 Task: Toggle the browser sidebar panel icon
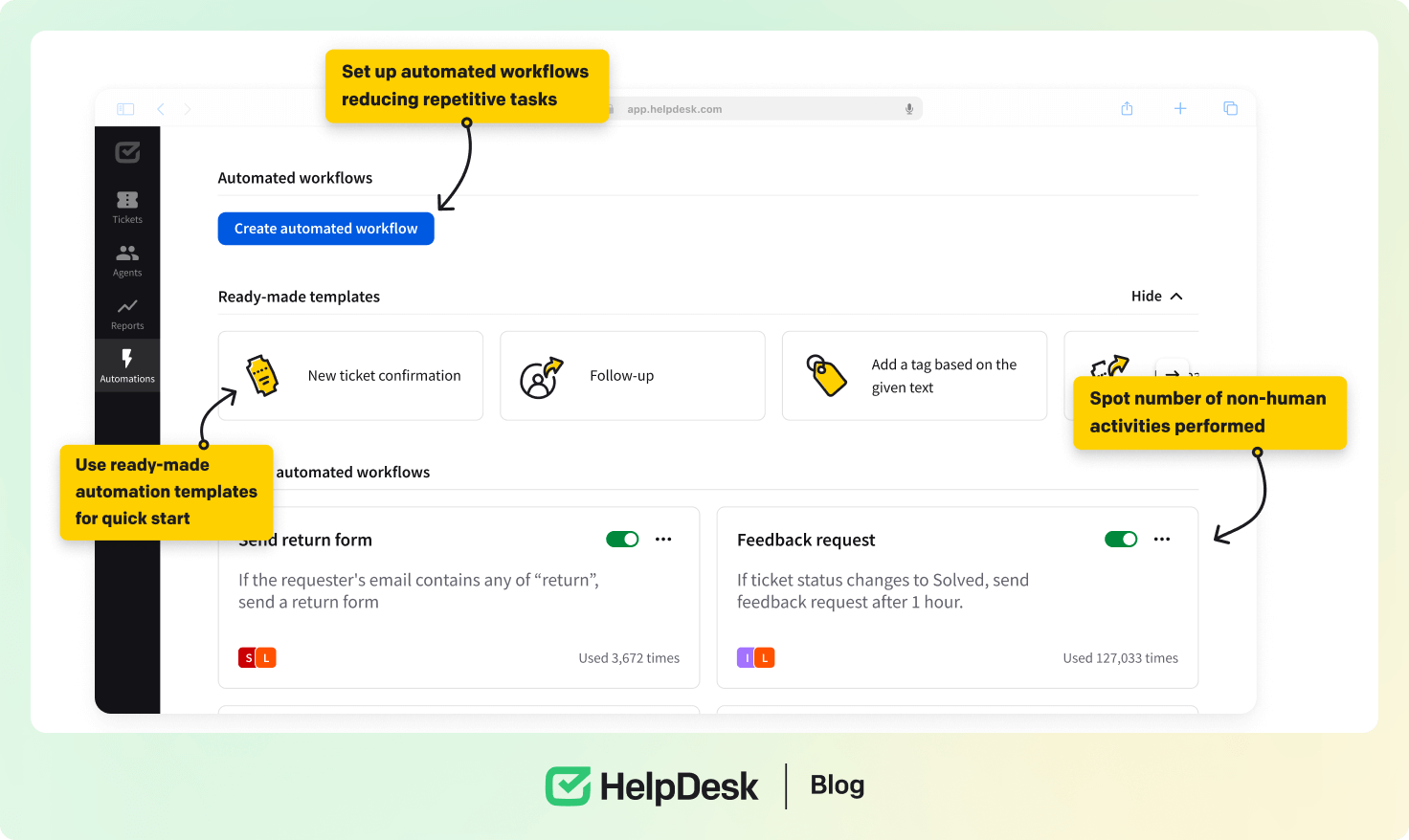click(125, 109)
